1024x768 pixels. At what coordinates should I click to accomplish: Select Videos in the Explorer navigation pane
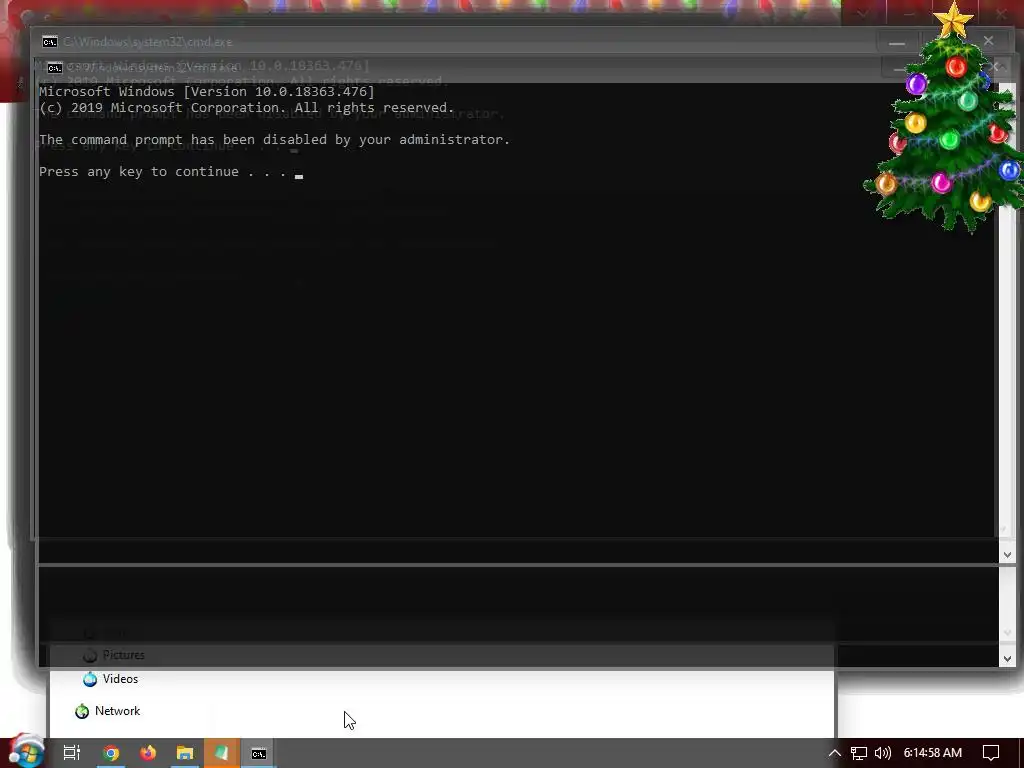tap(120, 679)
